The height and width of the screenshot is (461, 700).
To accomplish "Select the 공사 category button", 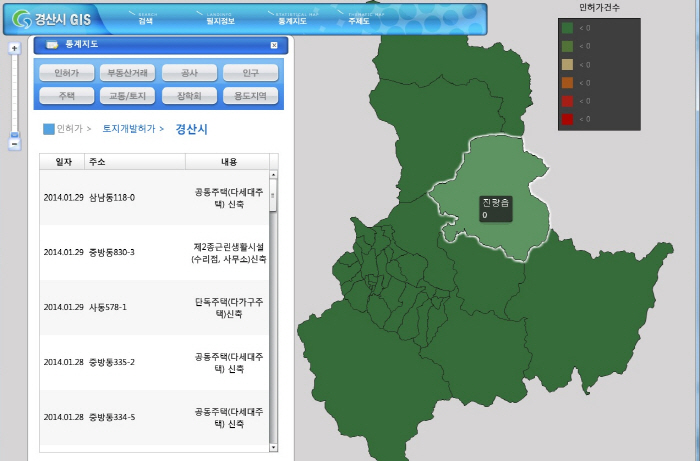I will point(189,73).
